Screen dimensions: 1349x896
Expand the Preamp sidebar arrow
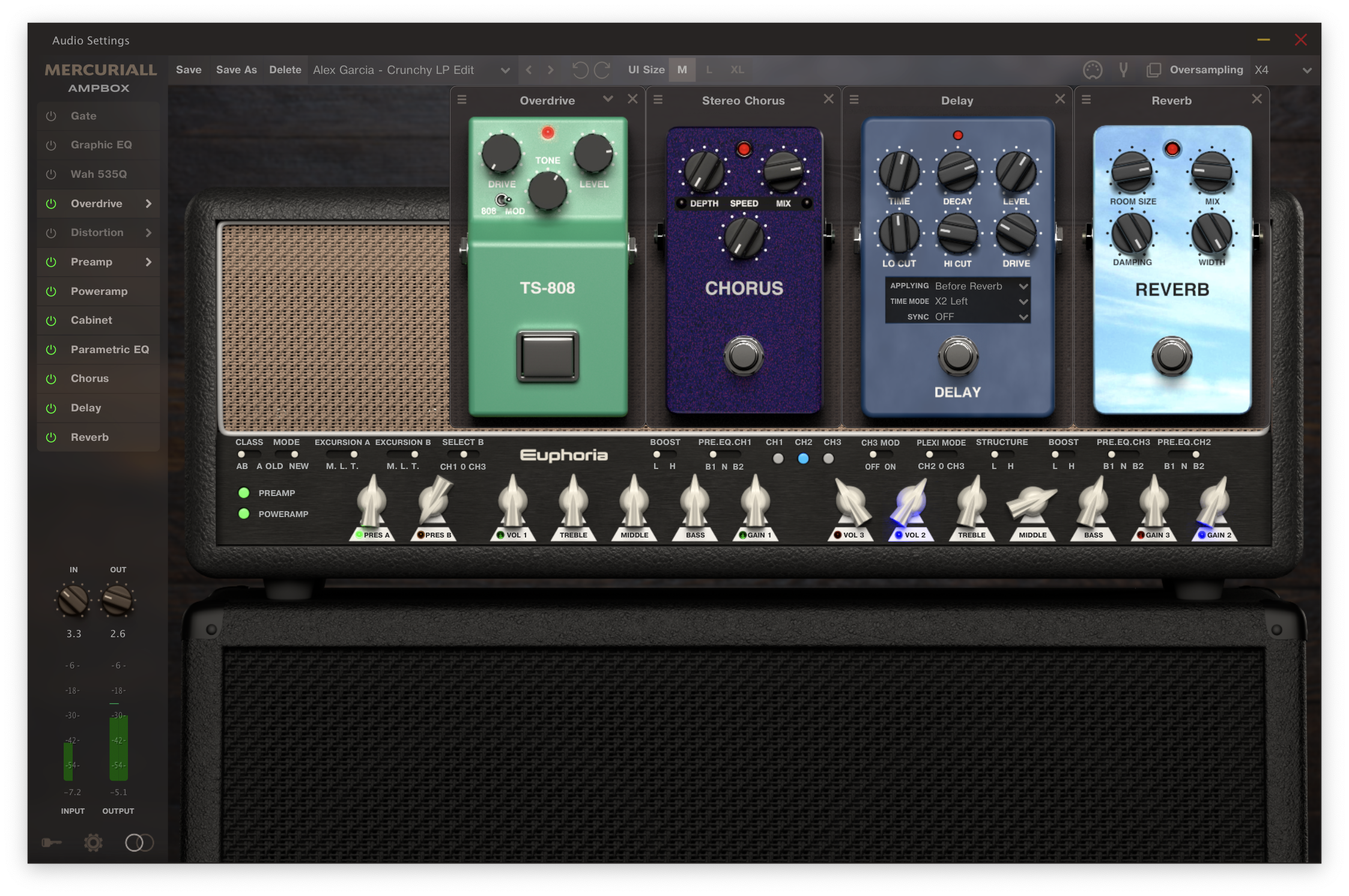point(148,262)
